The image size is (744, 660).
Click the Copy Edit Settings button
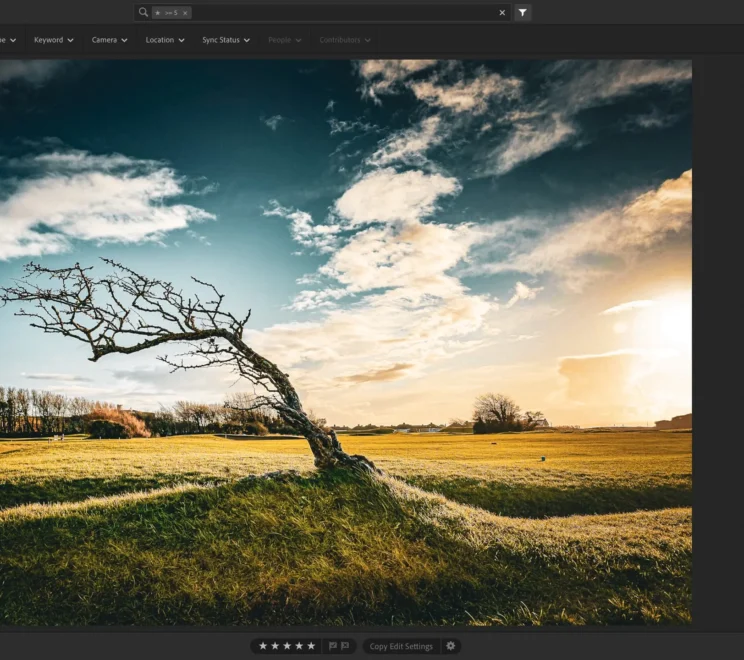tap(401, 646)
